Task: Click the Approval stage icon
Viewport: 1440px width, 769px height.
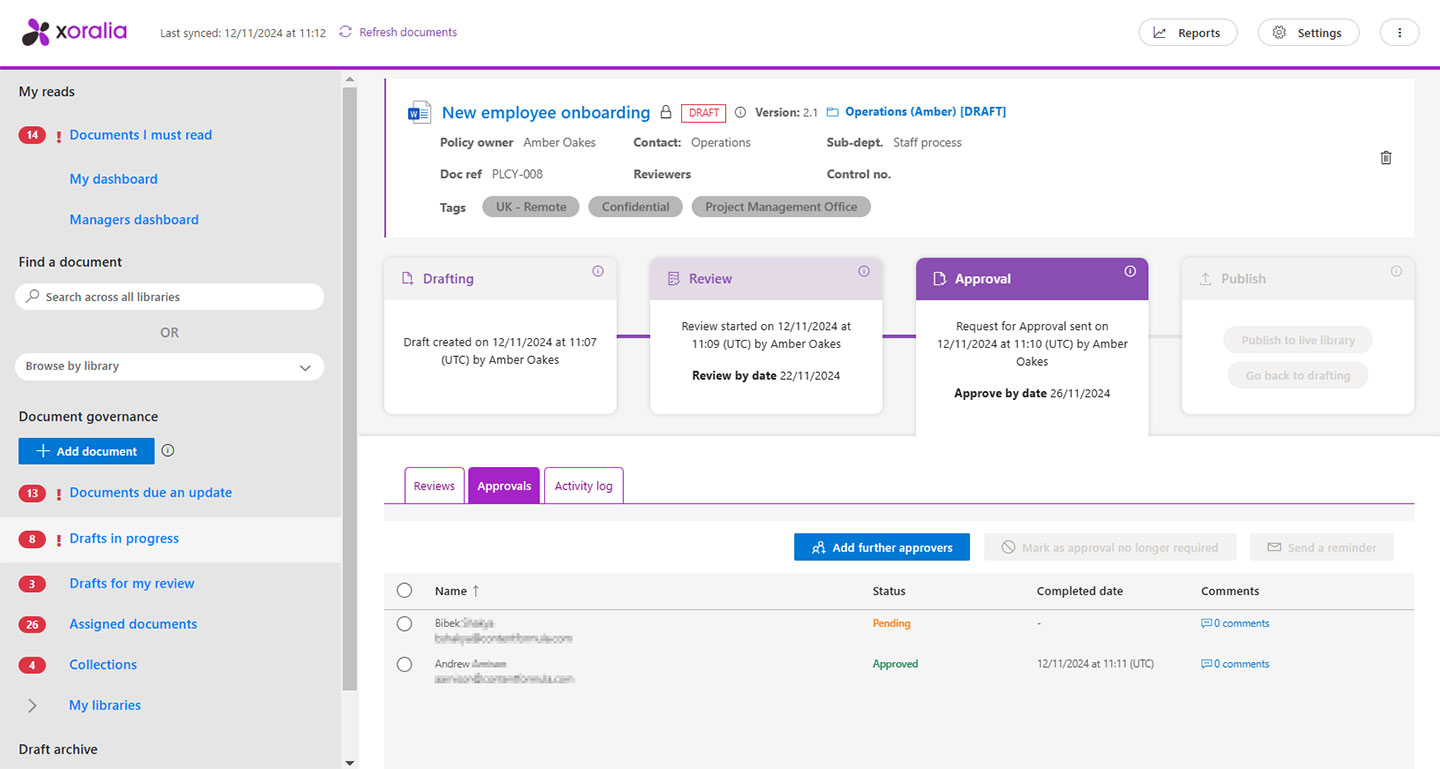Action: click(939, 279)
